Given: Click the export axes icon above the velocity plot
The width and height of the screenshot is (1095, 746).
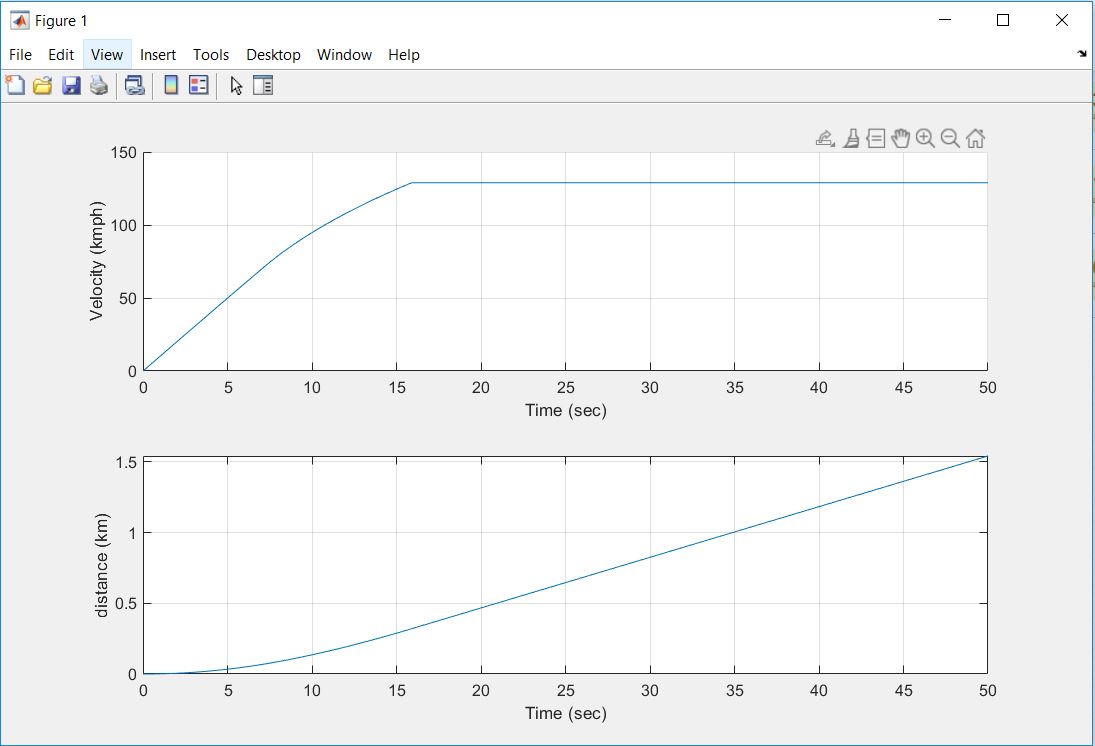Looking at the screenshot, I should pos(825,138).
